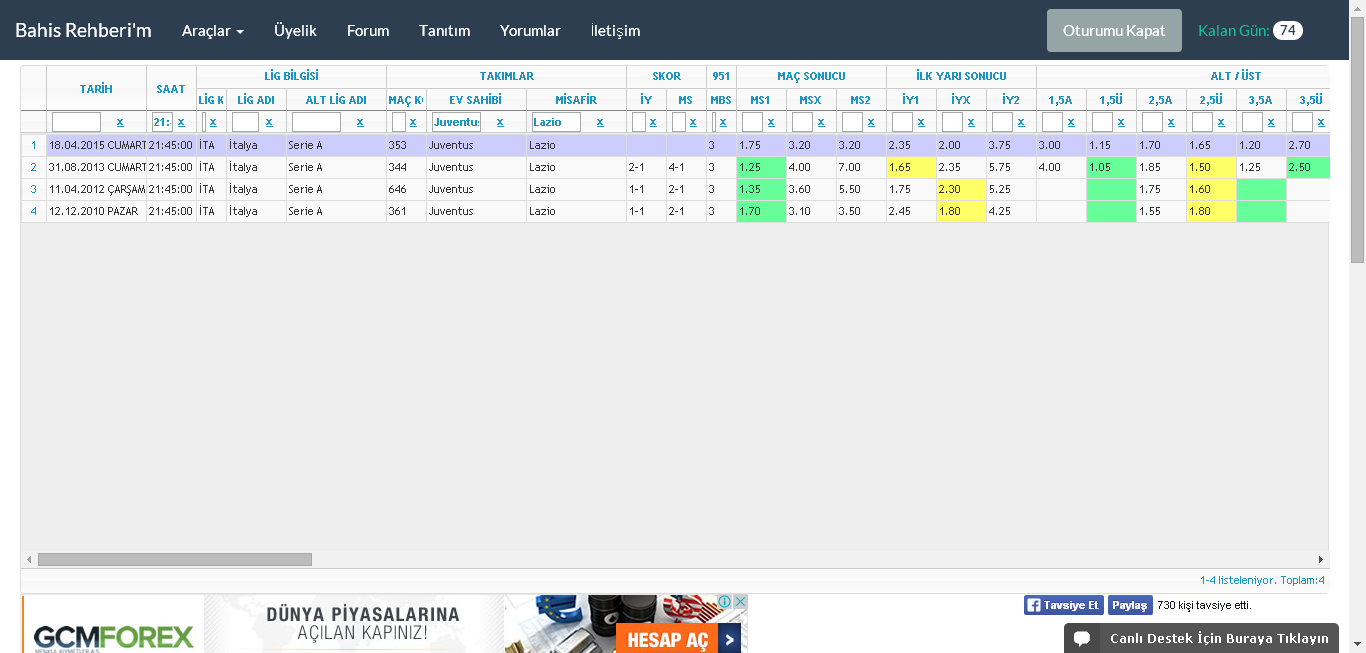Click the yellow 2.30 İYX cell

click(961, 189)
